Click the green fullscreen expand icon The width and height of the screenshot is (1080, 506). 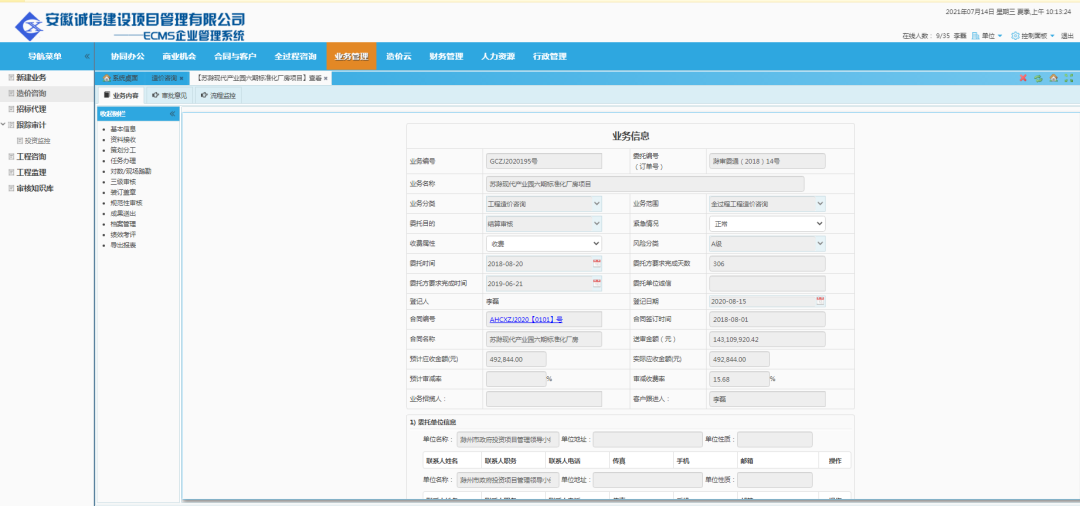(1068, 78)
